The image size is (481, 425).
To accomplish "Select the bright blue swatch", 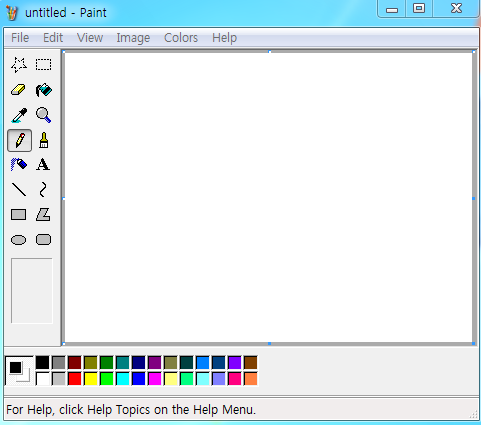I will point(139,379).
